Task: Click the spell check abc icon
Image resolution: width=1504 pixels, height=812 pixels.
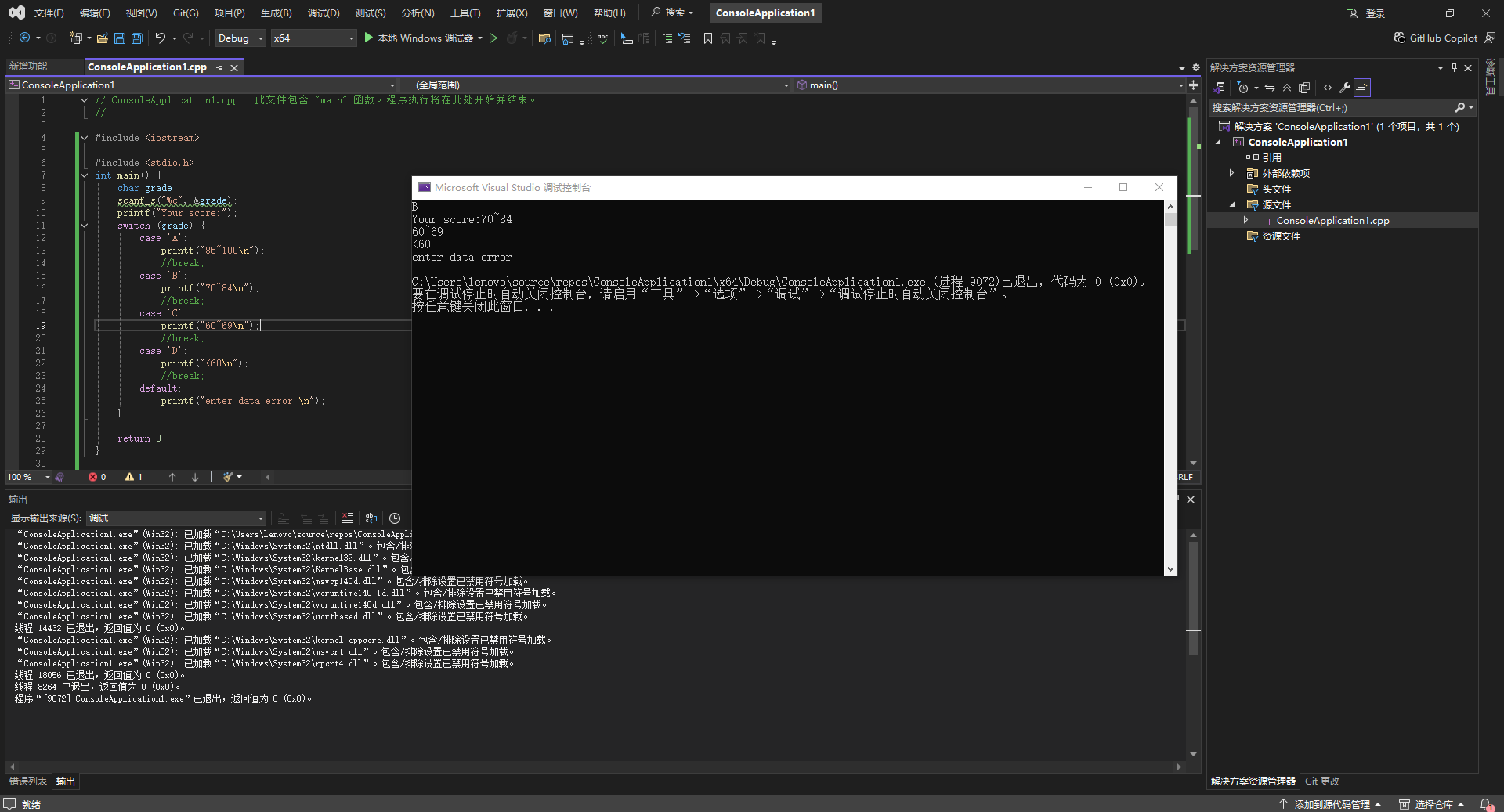Action: pos(602,38)
